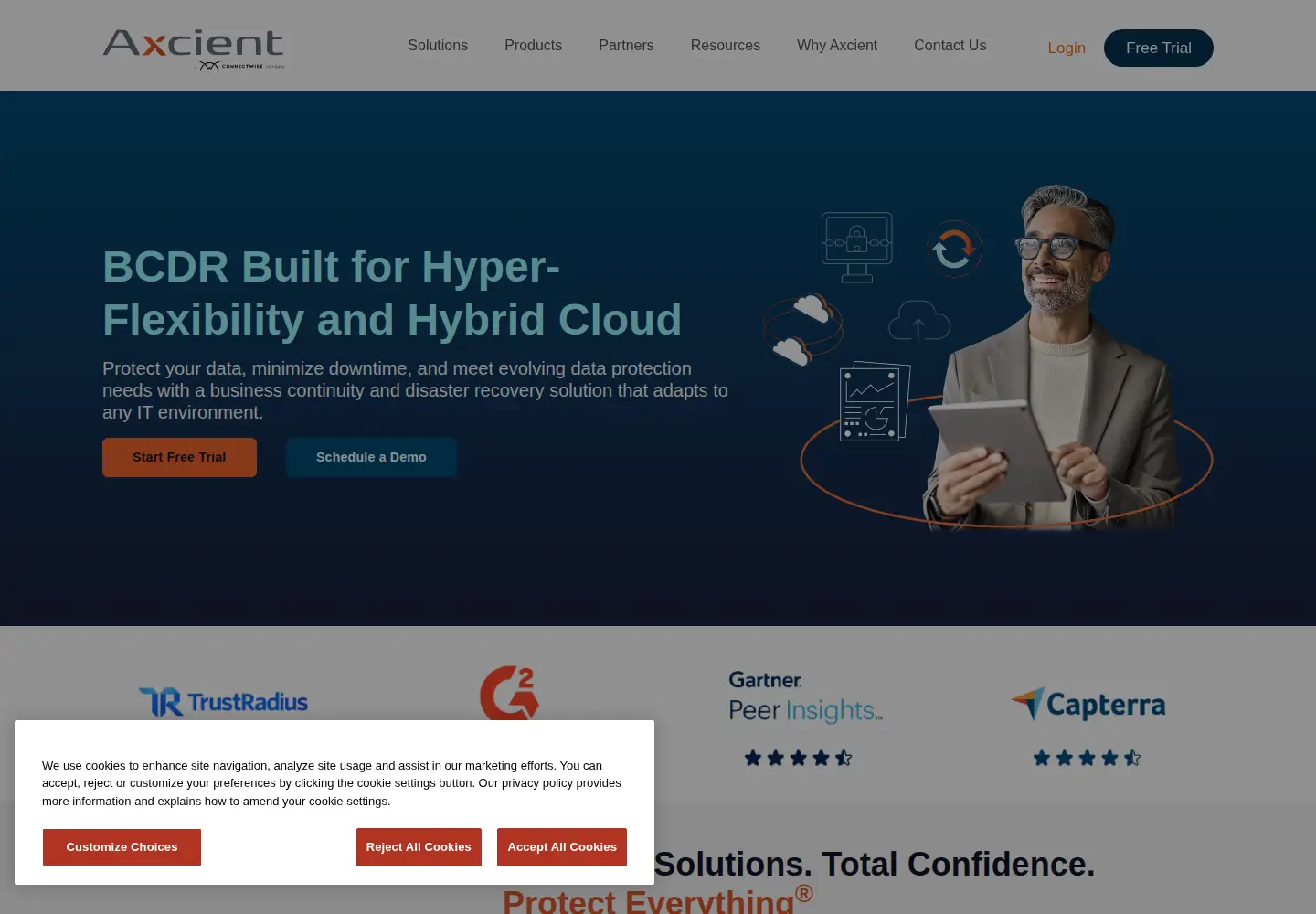The height and width of the screenshot is (914, 1316).
Task: Open the Solutions menu
Action: click(x=438, y=46)
